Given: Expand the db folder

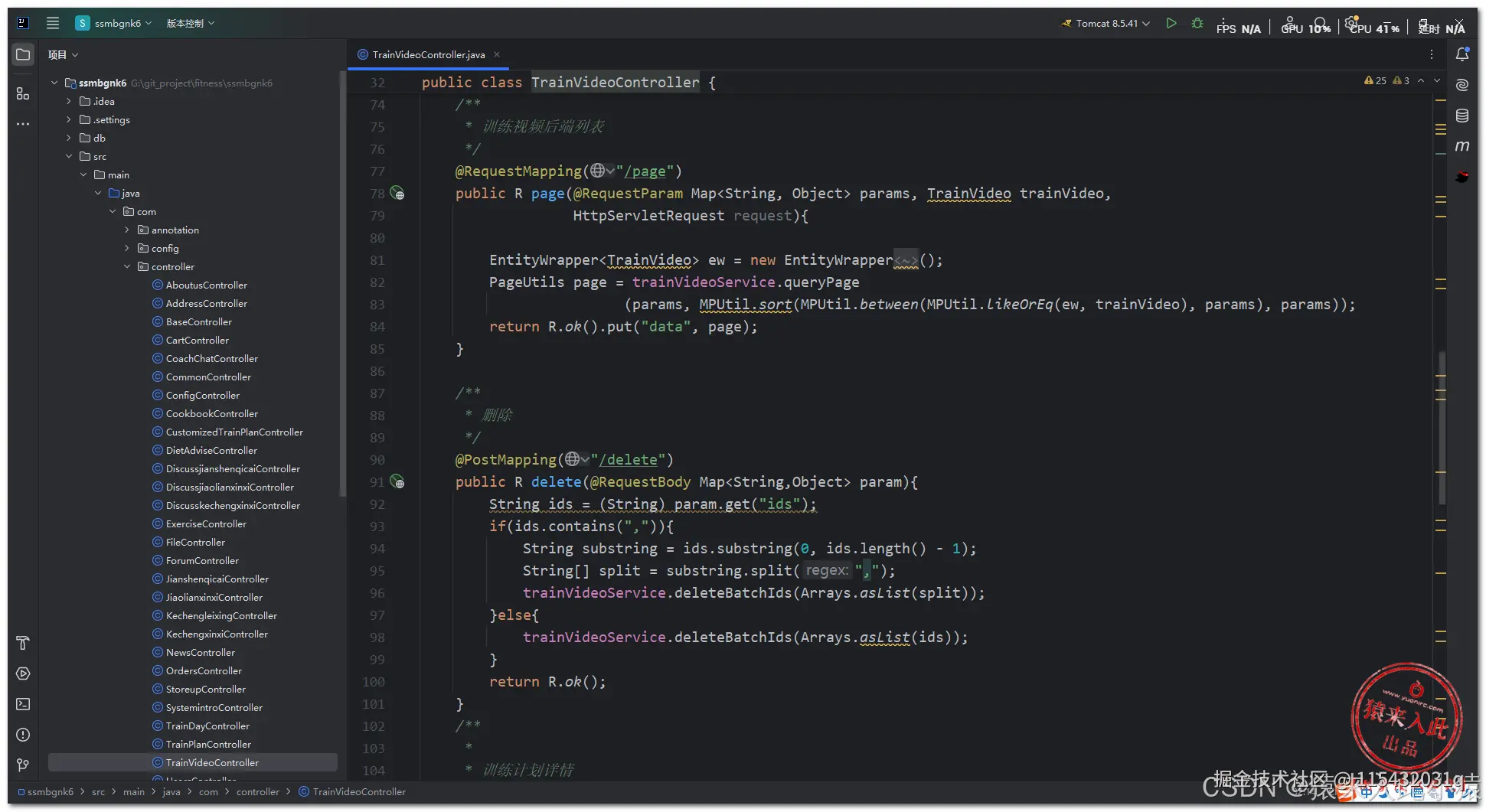Looking at the screenshot, I should (69, 138).
